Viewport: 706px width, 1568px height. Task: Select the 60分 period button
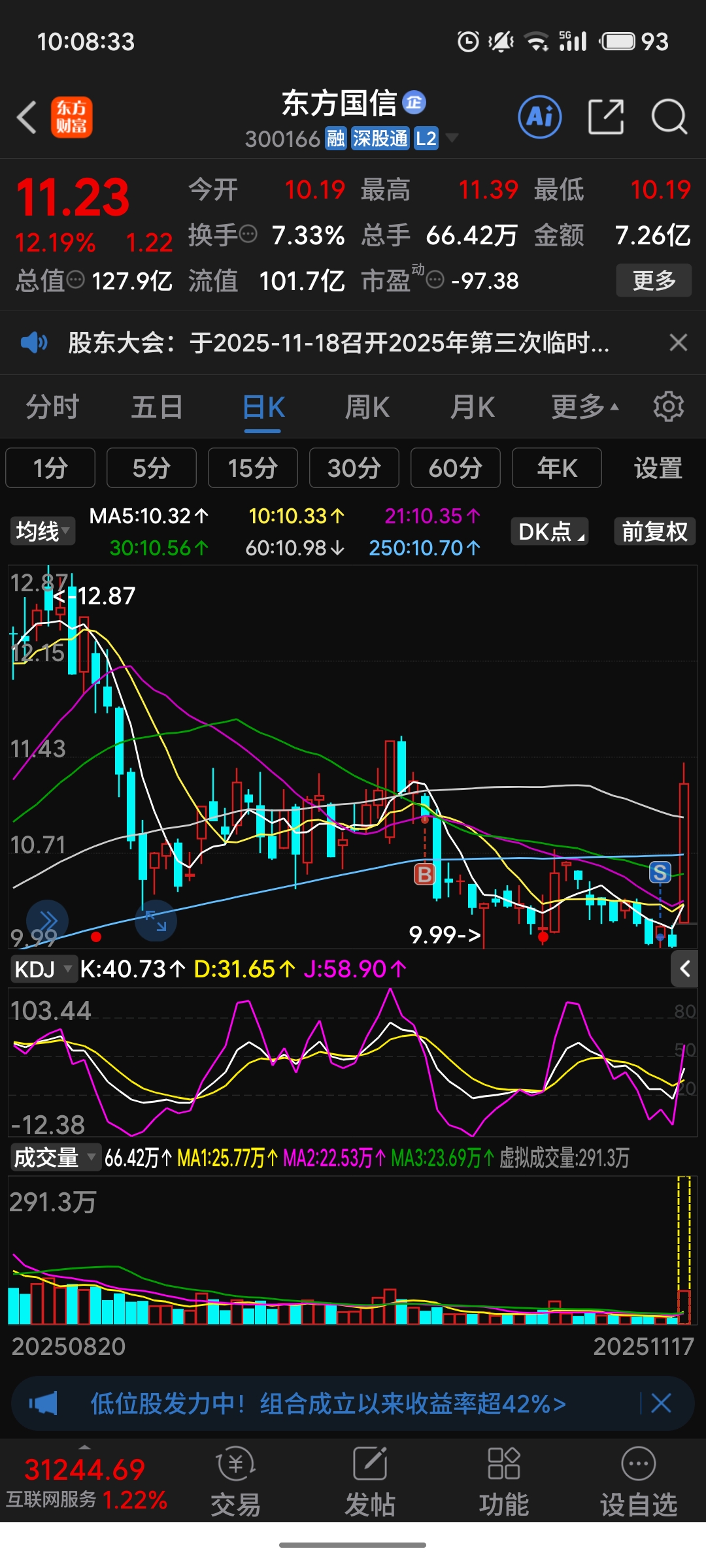click(x=456, y=468)
